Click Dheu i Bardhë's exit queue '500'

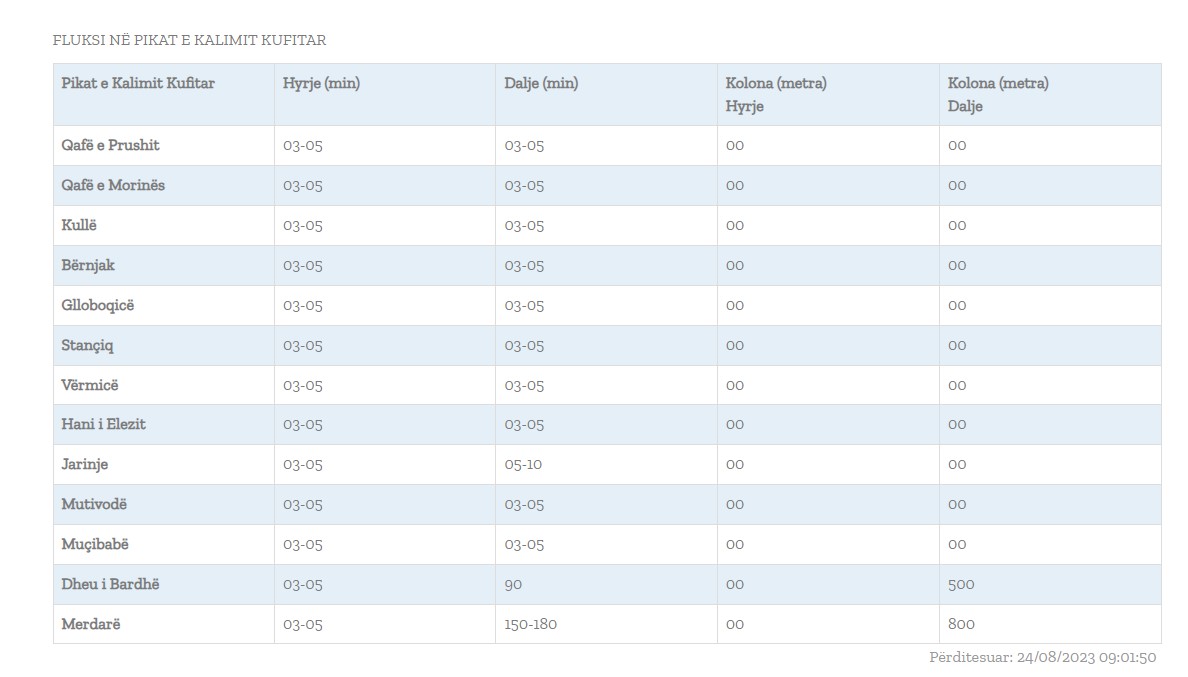tap(961, 585)
